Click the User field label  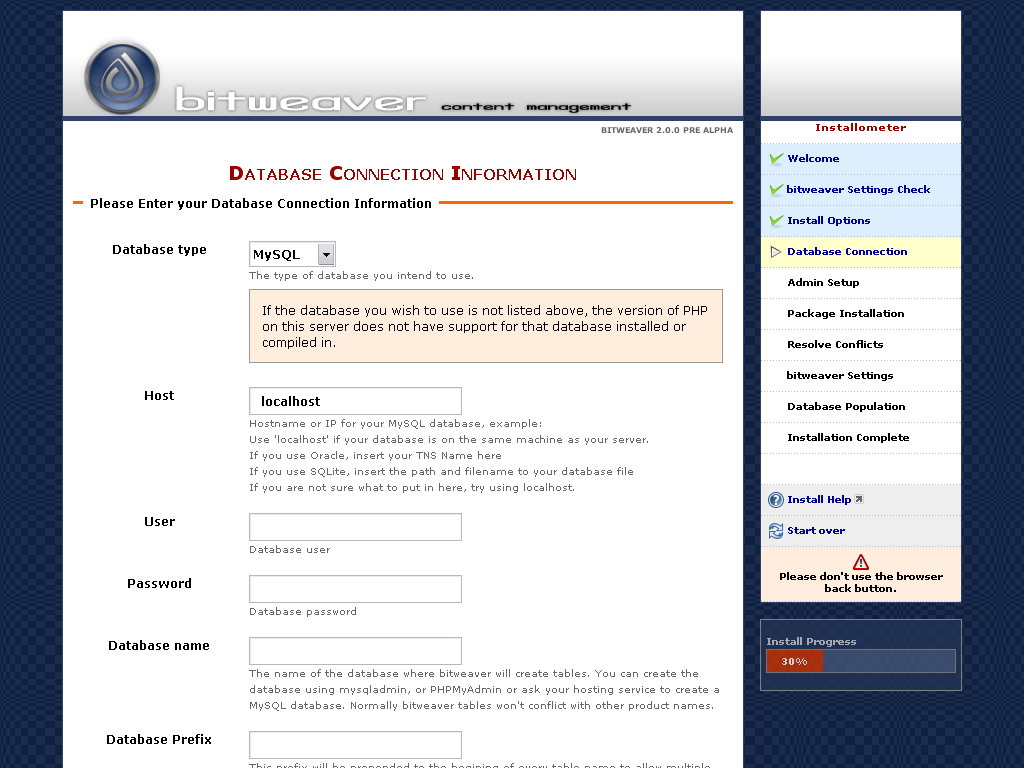[159, 522]
